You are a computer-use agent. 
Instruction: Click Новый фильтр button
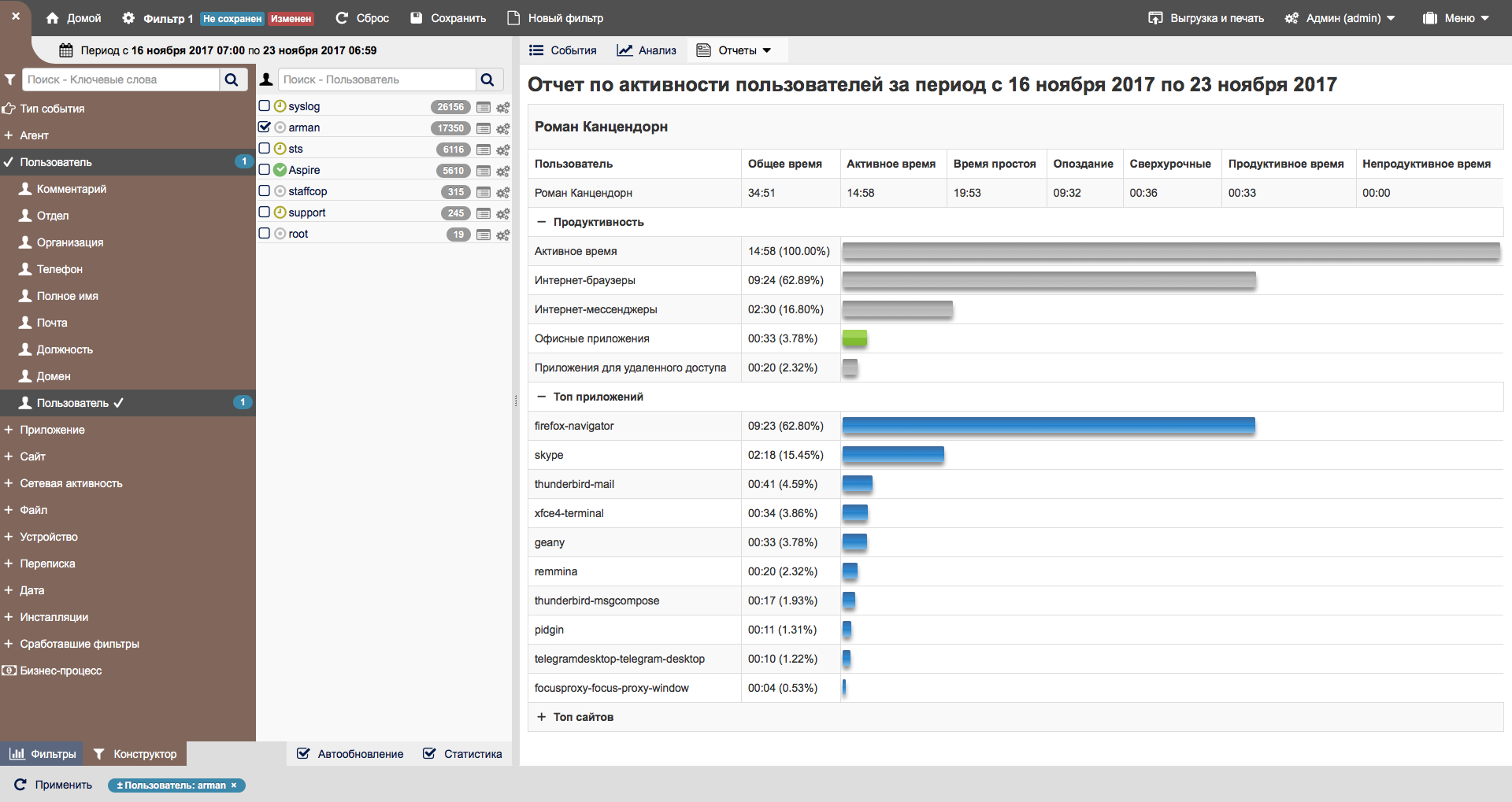555,18
